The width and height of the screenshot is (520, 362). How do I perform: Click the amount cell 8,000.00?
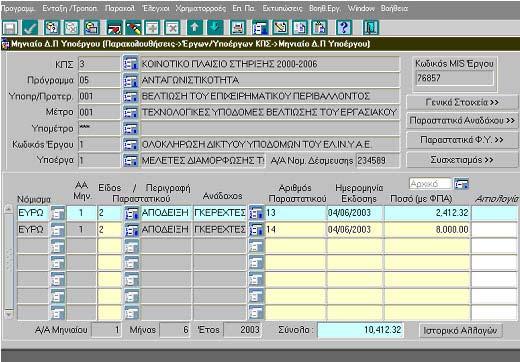click(x=427, y=229)
